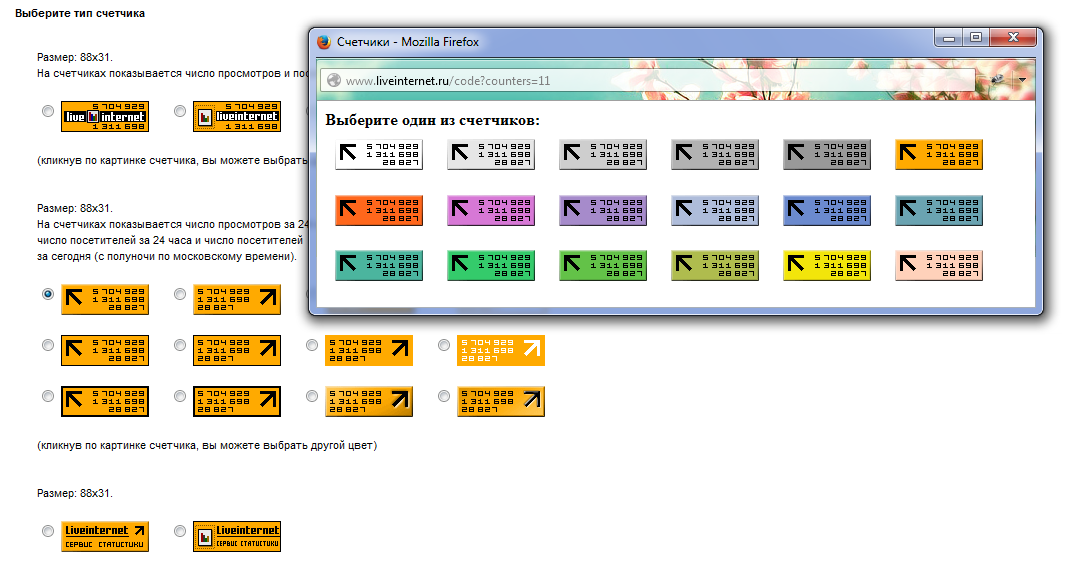Click the counter image beside the selected radio button
The height and width of the screenshot is (569, 1087).
click(x=105, y=299)
